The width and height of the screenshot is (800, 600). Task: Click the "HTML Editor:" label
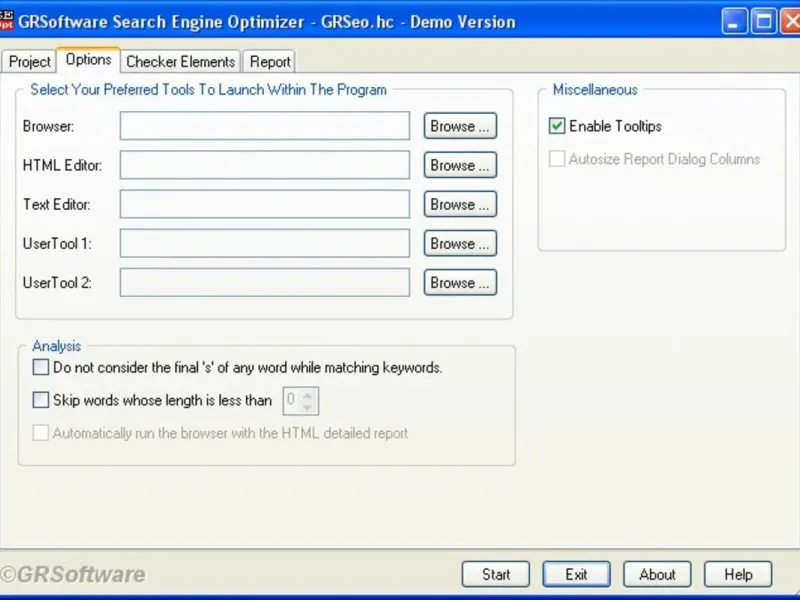point(62,165)
